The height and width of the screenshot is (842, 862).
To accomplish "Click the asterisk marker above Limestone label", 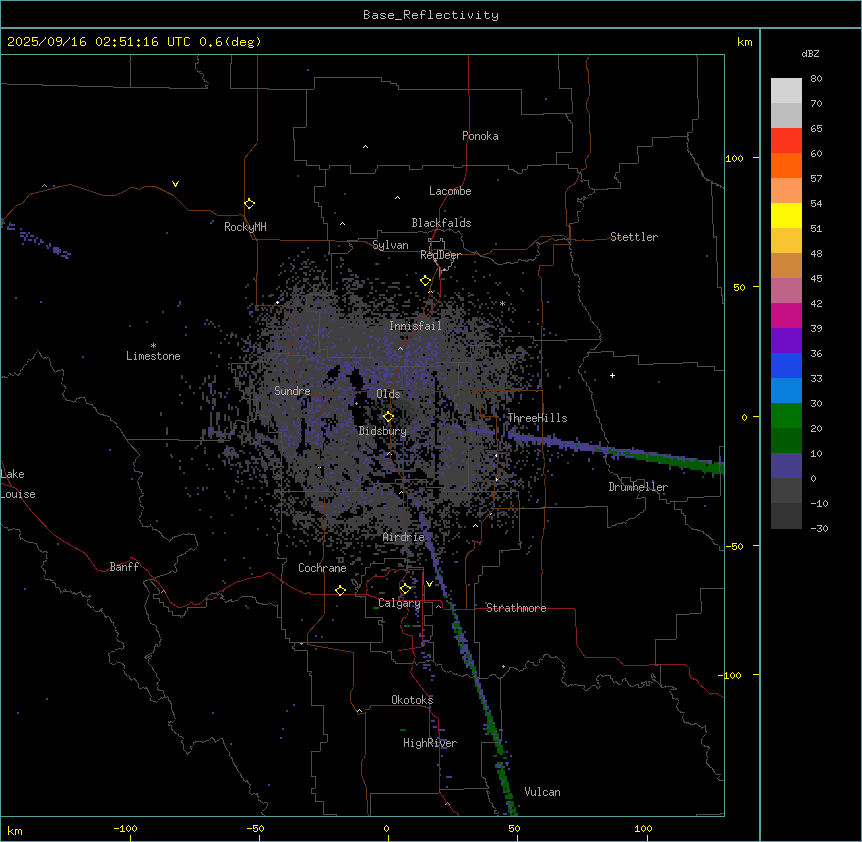I will 153,346.
